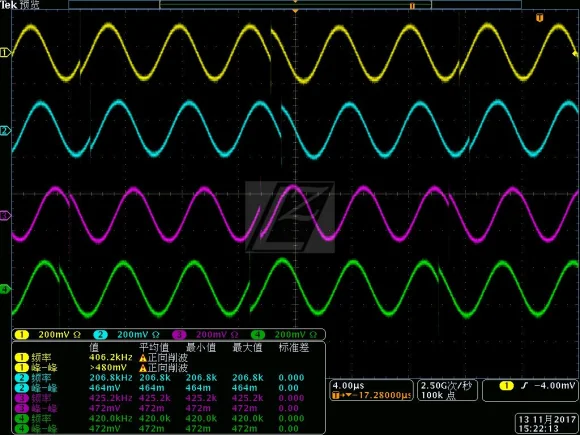Image resolution: width=580 pixels, height=435 pixels.
Task: Click the channel 1 badge beside 200mV
Action: [21, 335]
